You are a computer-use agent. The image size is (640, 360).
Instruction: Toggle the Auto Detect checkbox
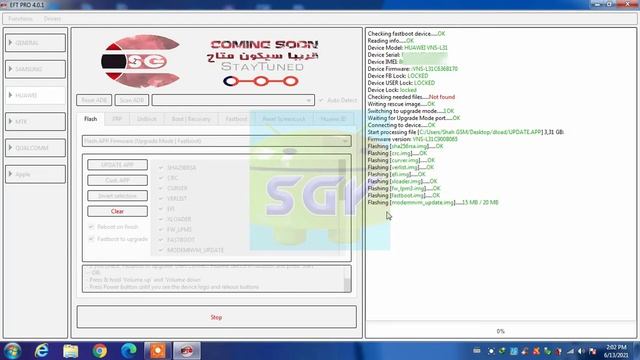(x=321, y=100)
